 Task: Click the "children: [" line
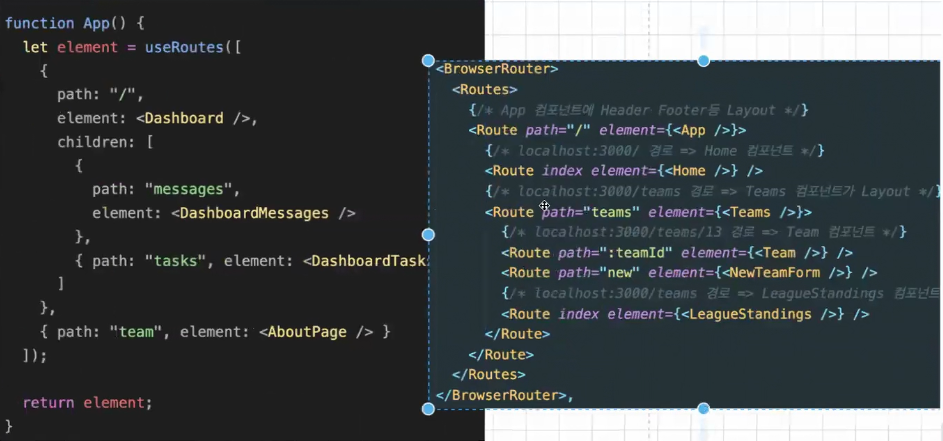pos(105,142)
